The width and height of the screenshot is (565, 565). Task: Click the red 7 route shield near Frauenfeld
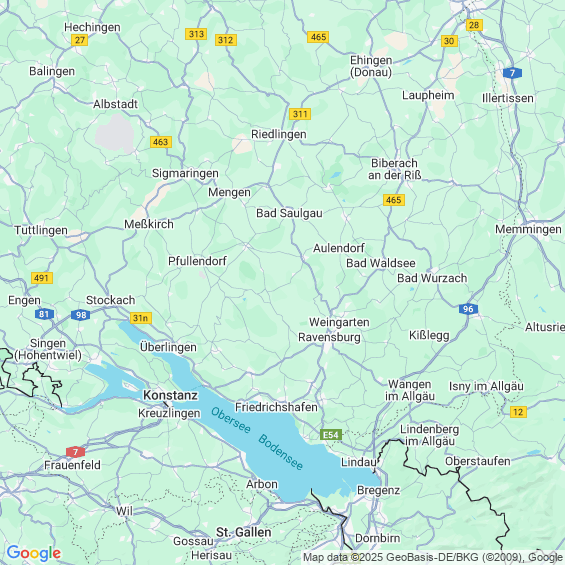[x=75, y=452]
